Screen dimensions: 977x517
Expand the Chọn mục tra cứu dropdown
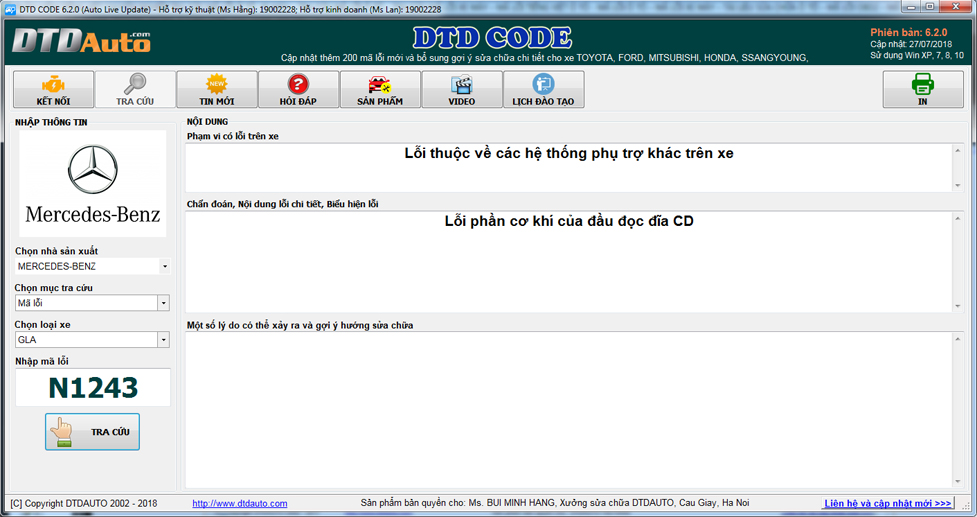[x=163, y=303]
